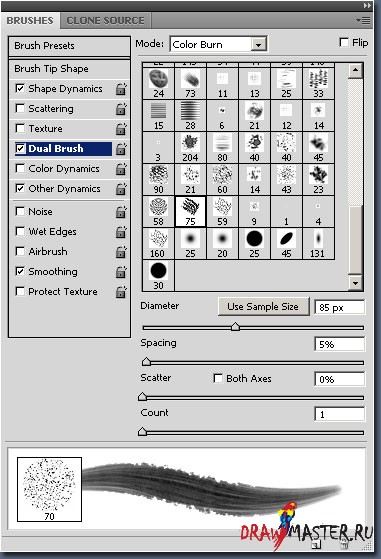Viewport: 381px width, 559px height.
Task: Toggle the lock icon next to Noise
Action: [121, 212]
